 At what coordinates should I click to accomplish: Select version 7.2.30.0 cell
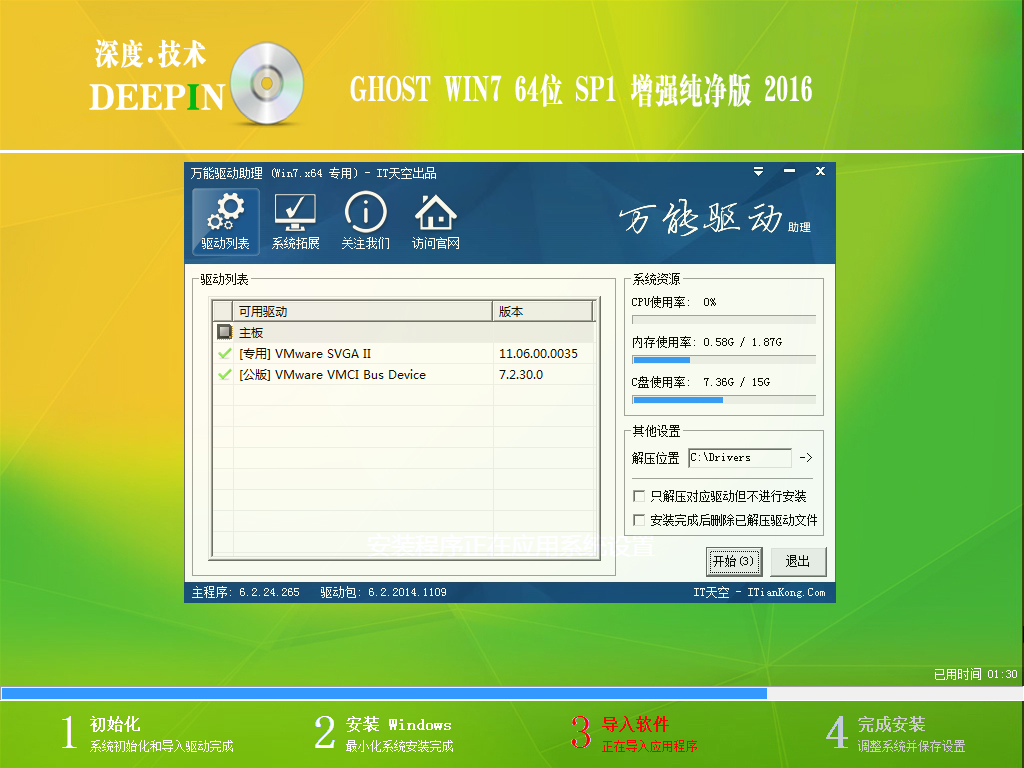(x=520, y=374)
